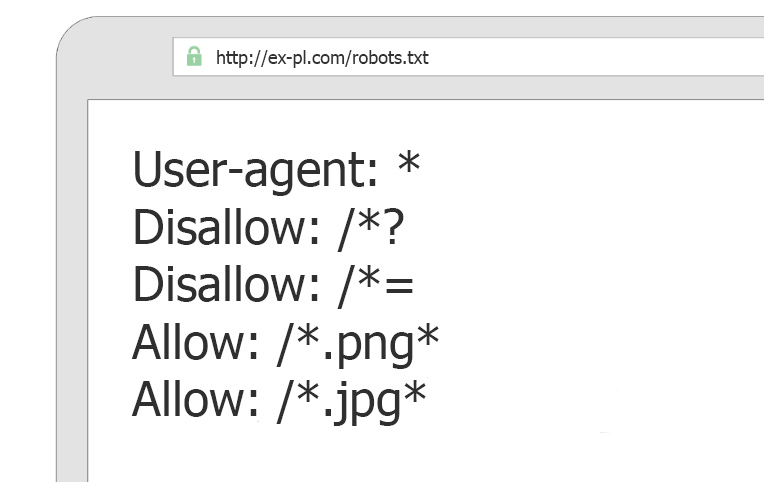This screenshot has height=482, width=764.
Task: Click the green padlock security icon
Action: pos(194,56)
